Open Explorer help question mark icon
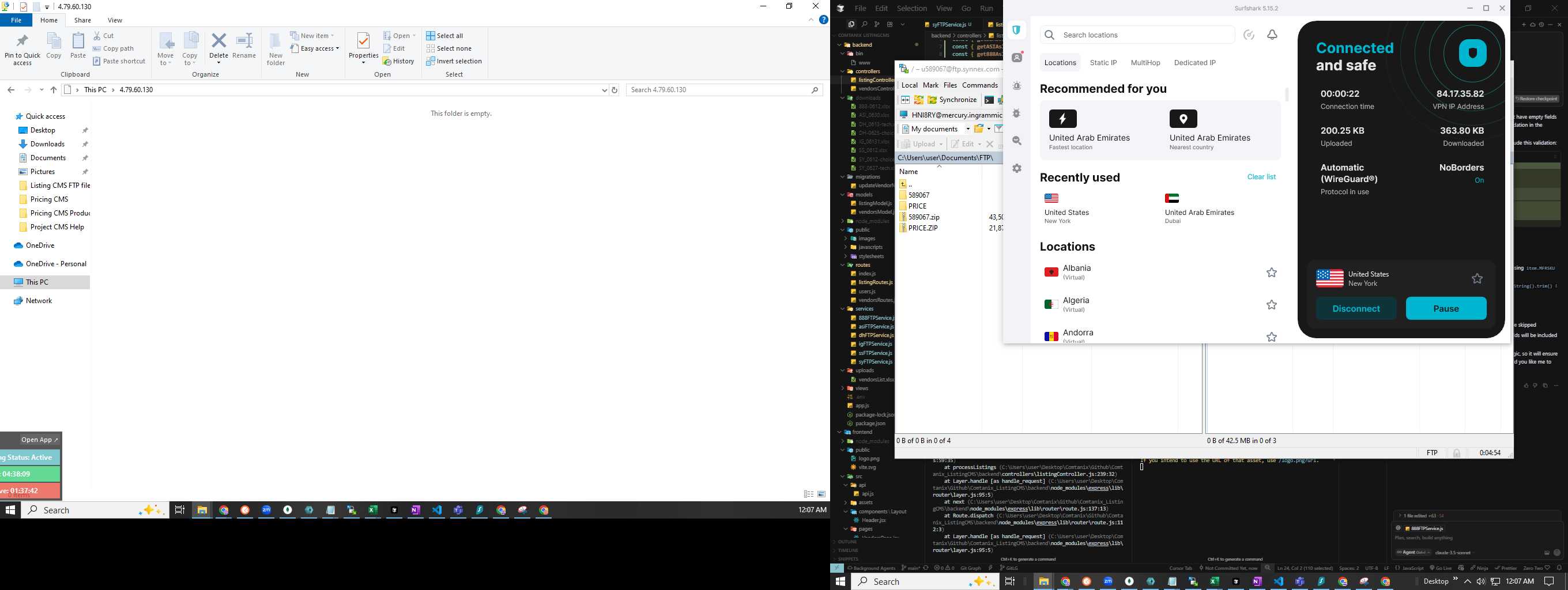This screenshot has height=590, width=1568. coord(824,20)
